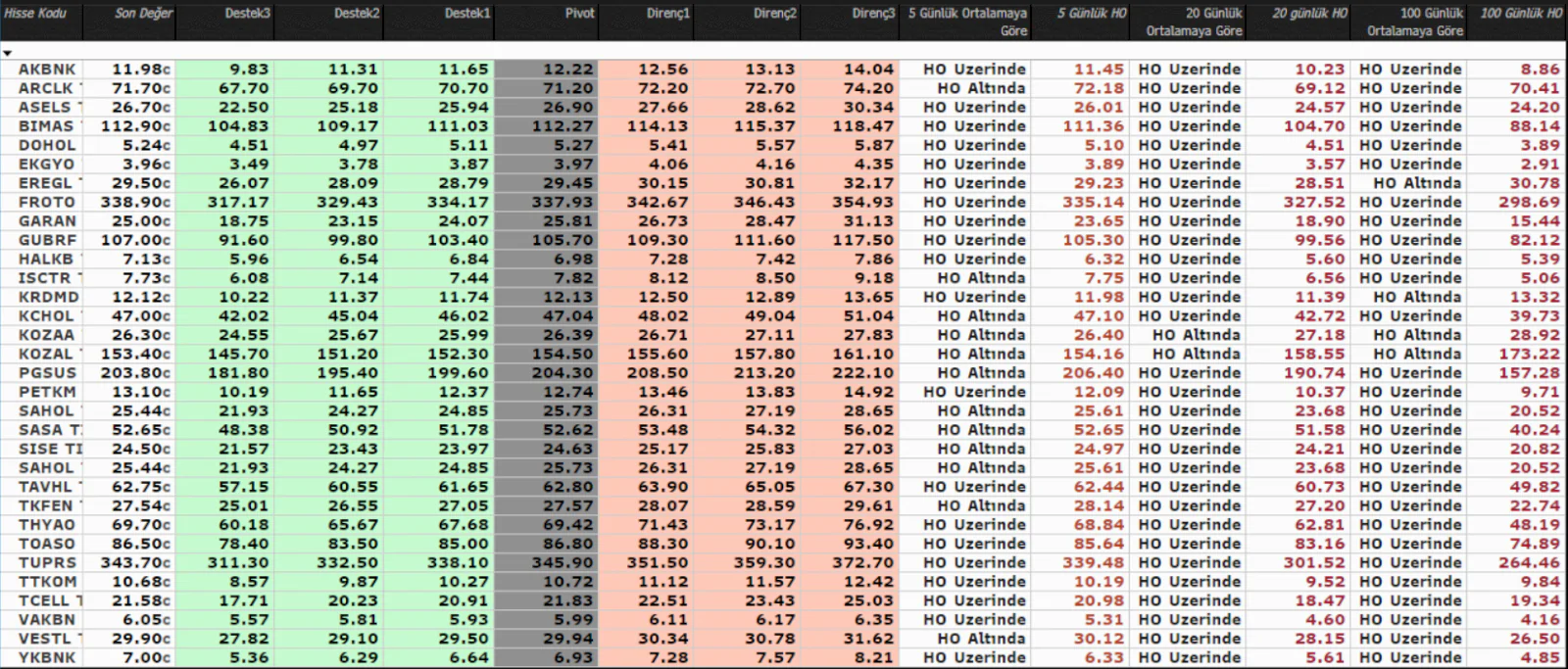This screenshot has width=1568, height=669.
Task: Click the 20 Günlük Ortalamaya Göre header
Action: coord(1194,22)
